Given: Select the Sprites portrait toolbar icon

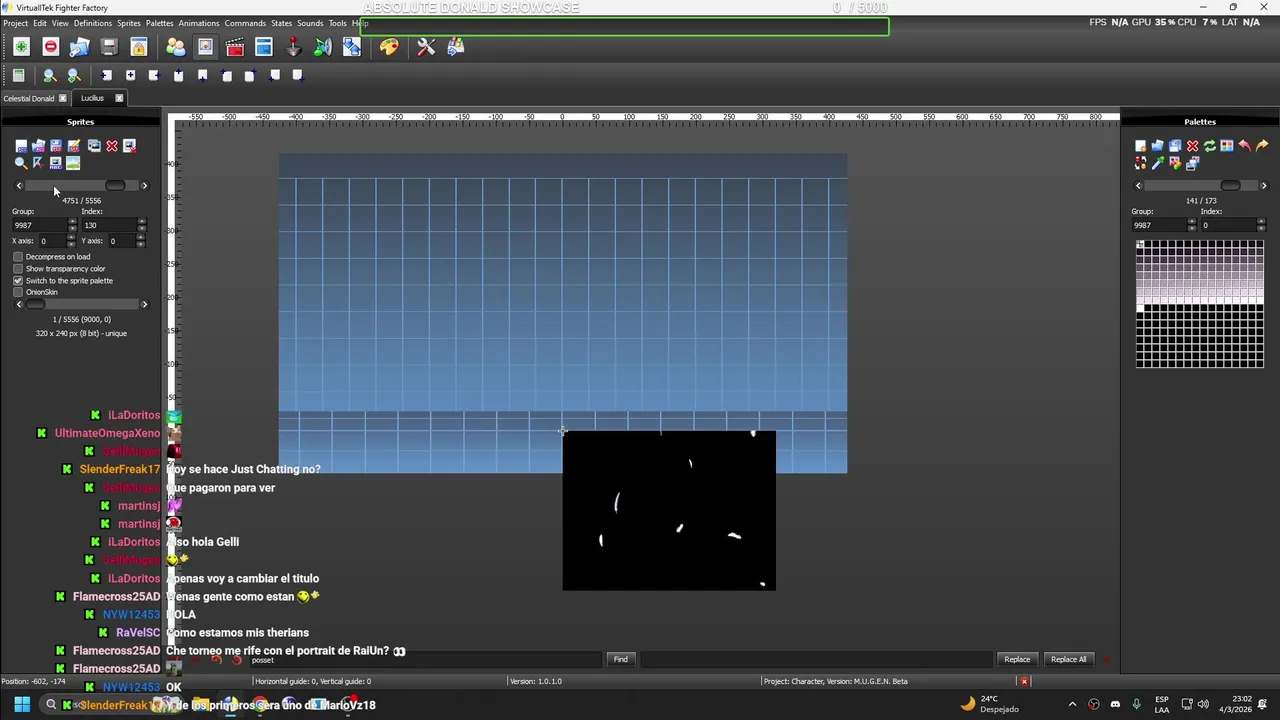Looking at the screenshot, I should 205,47.
